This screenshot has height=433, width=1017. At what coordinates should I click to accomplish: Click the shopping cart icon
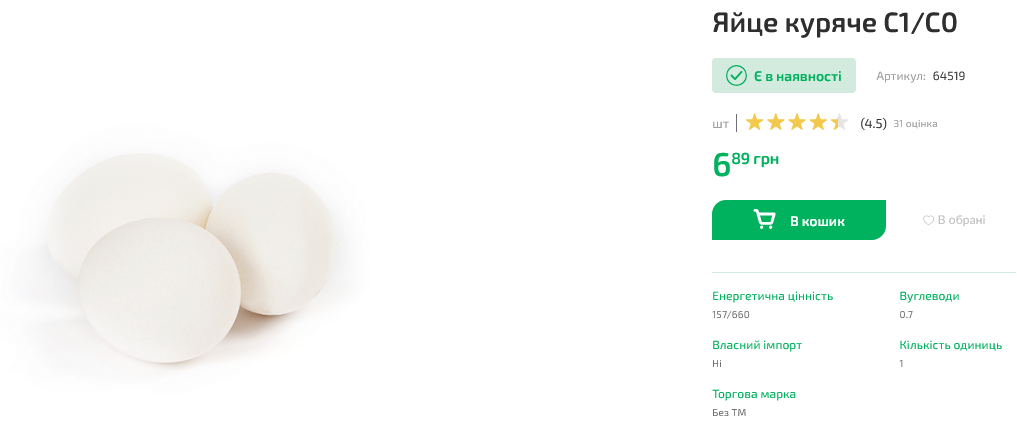pyautogui.click(x=764, y=220)
